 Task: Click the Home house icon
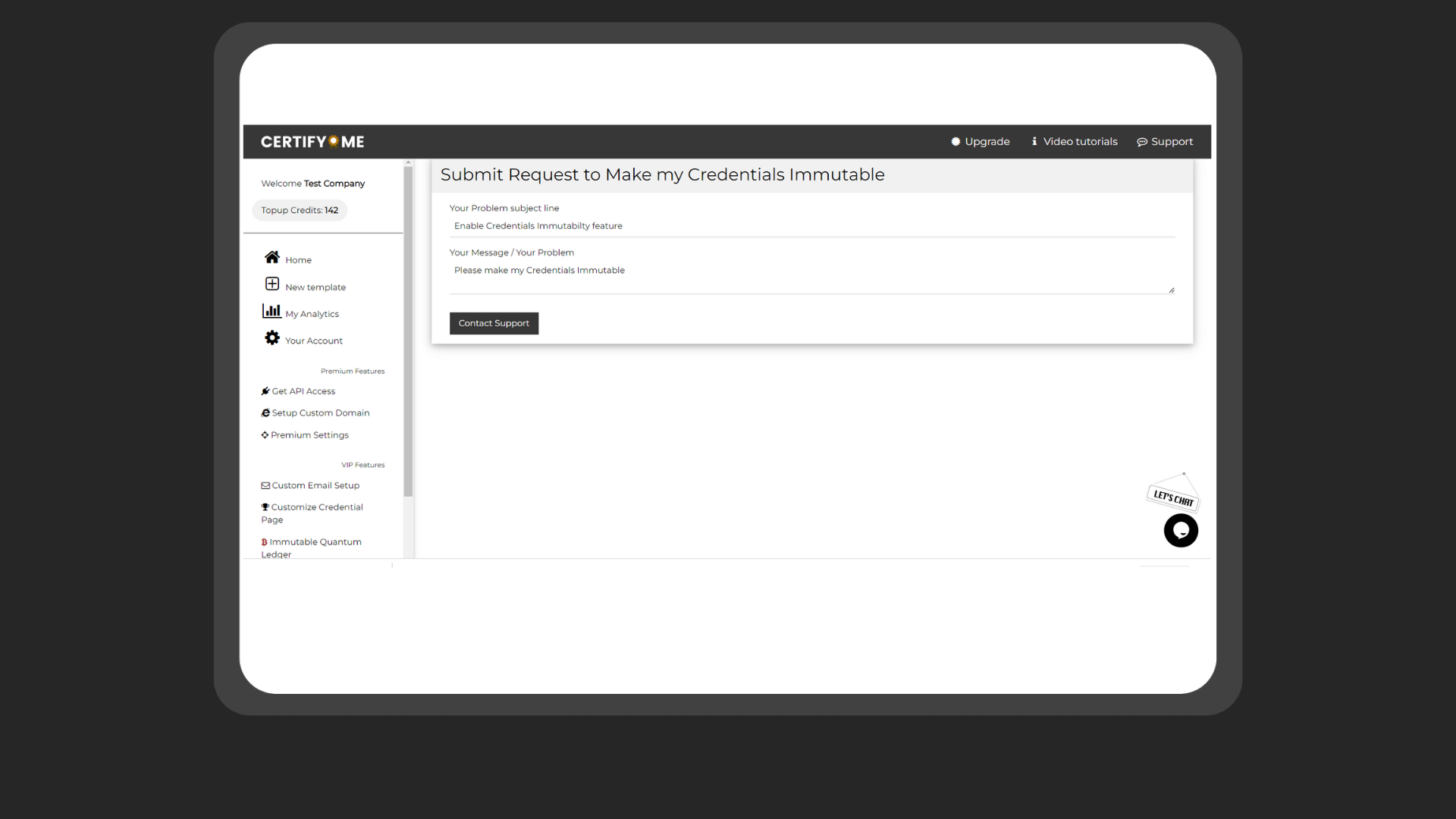point(271,257)
